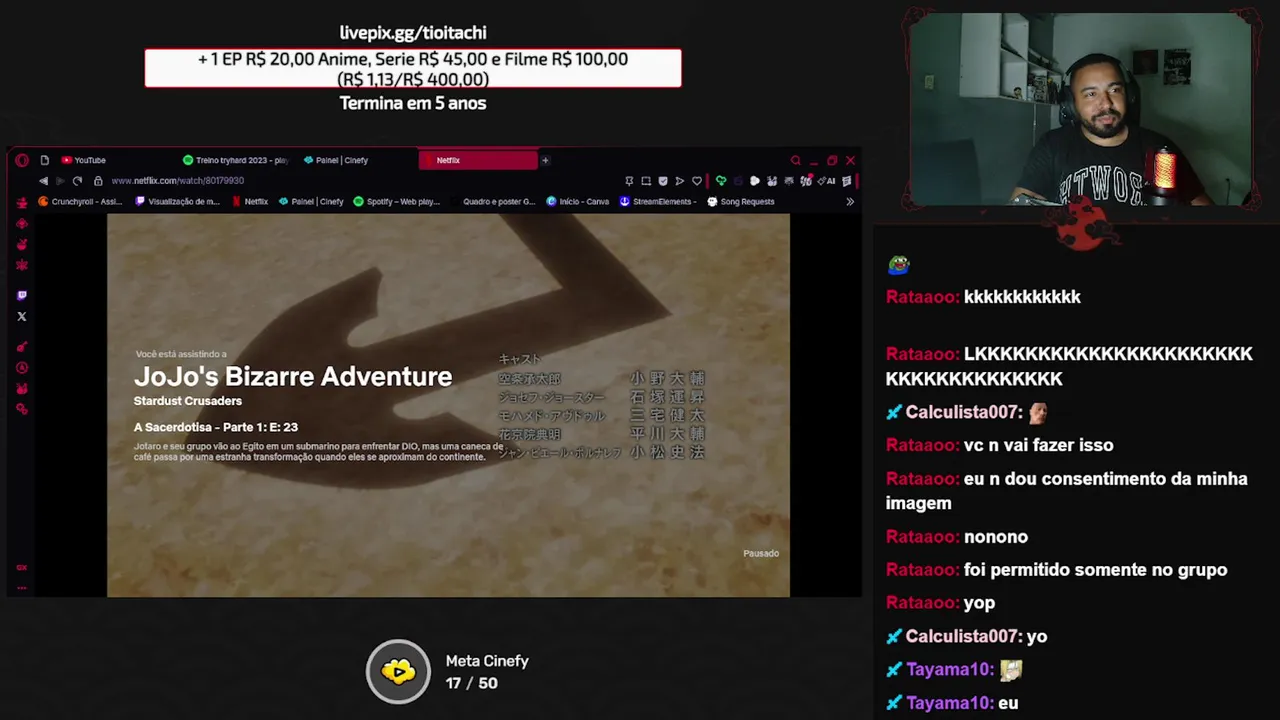Click the 'Stardust Crusaders' subtitle text
This screenshot has width=1280, height=720.
(x=188, y=401)
